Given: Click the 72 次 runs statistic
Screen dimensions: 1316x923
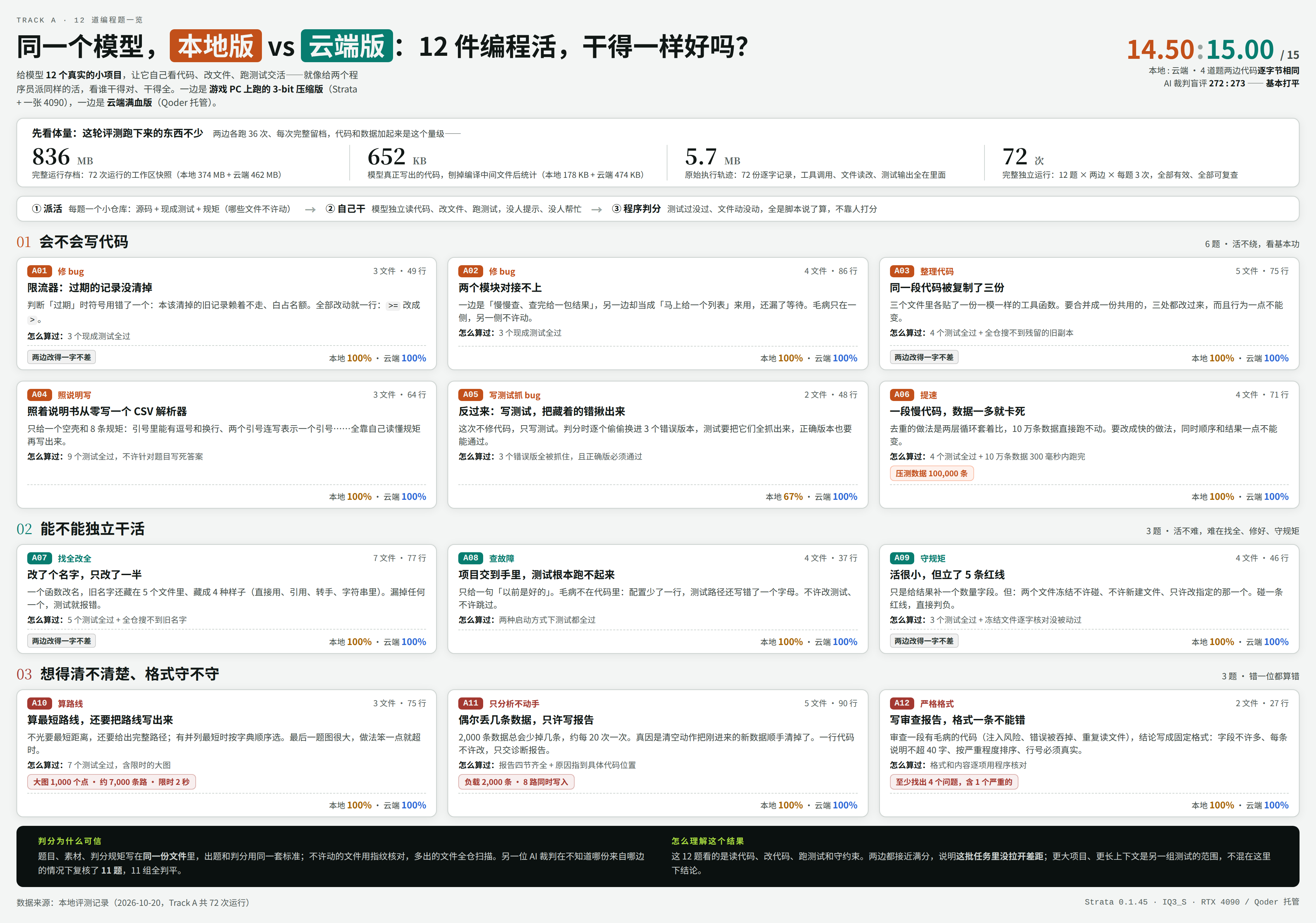Looking at the screenshot, I should (1023, 156).
